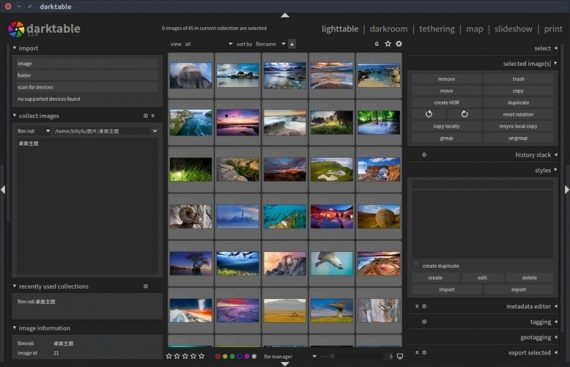The height and width of the screenshot is (367, 570).
Task: Expand the select module
Action: click(x=556, y=48)
